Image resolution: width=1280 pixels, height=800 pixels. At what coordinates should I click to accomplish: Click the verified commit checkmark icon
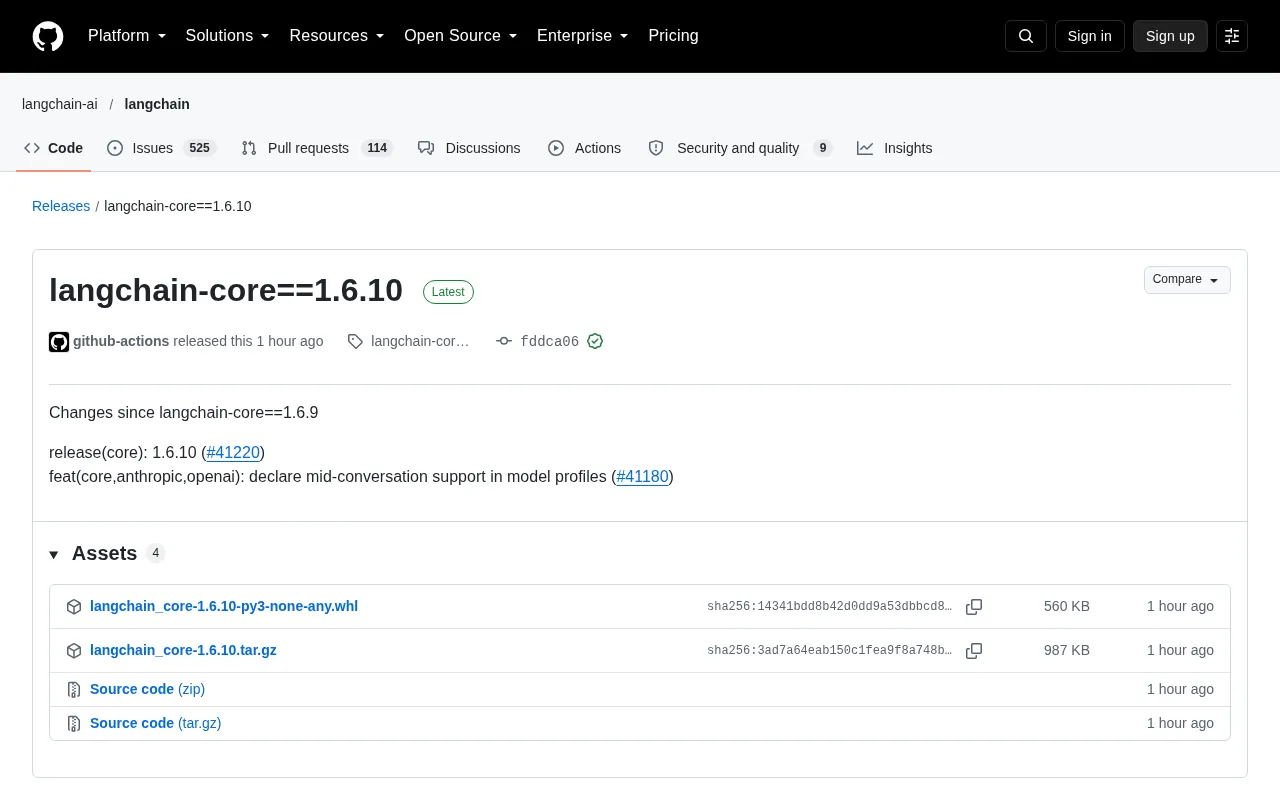tap(595, 341)
